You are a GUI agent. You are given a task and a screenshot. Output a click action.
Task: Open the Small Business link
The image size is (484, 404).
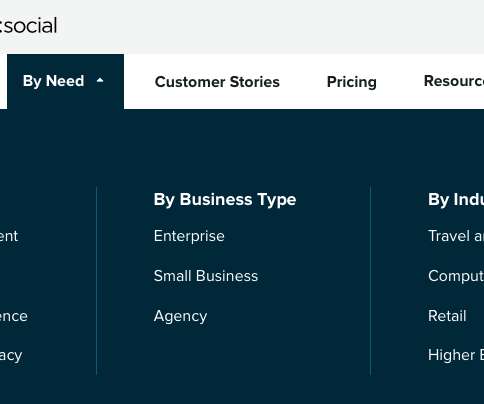pyautogui.click(x=206, y=276)
